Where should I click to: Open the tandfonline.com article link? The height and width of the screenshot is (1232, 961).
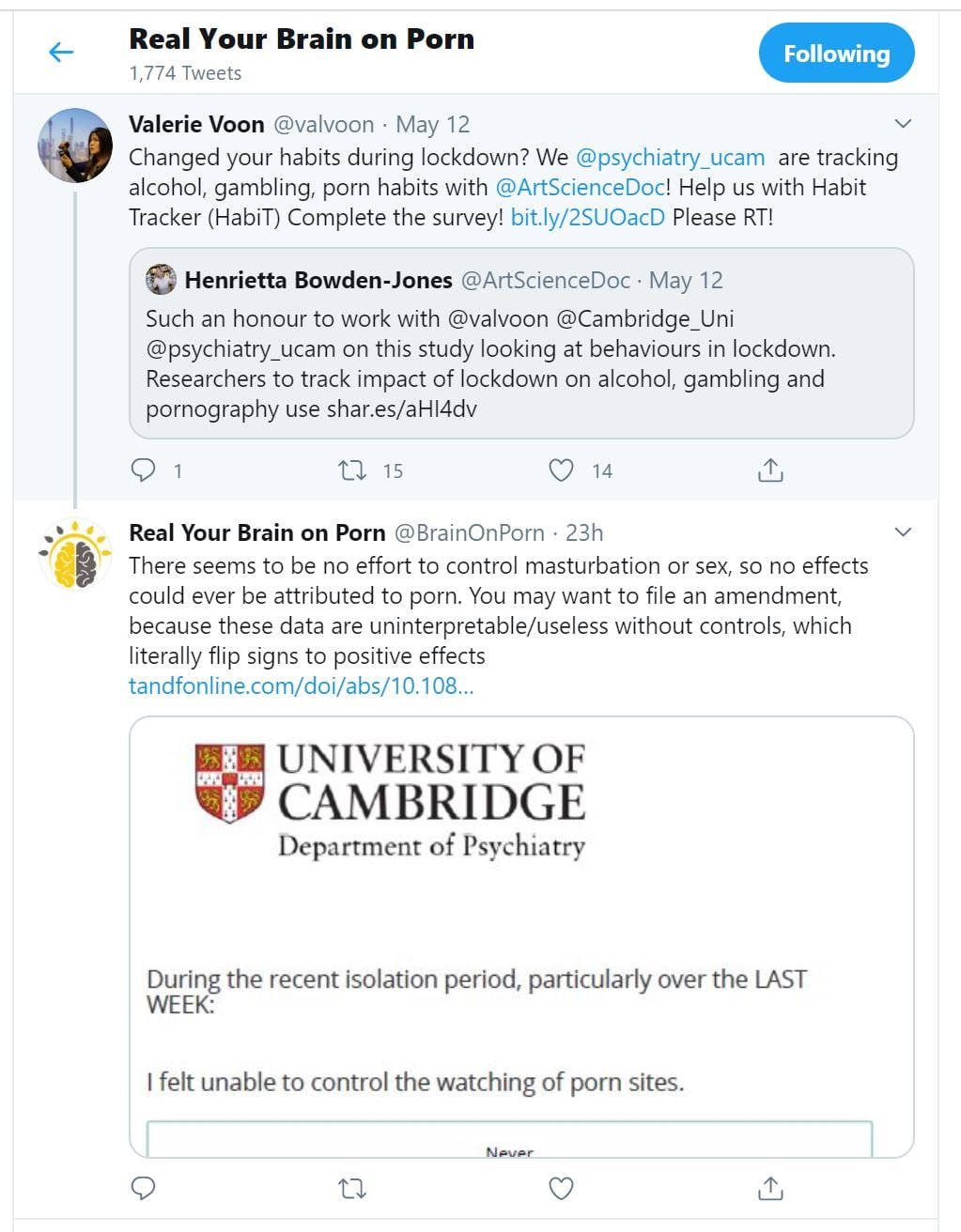click(x=301, y=685)
